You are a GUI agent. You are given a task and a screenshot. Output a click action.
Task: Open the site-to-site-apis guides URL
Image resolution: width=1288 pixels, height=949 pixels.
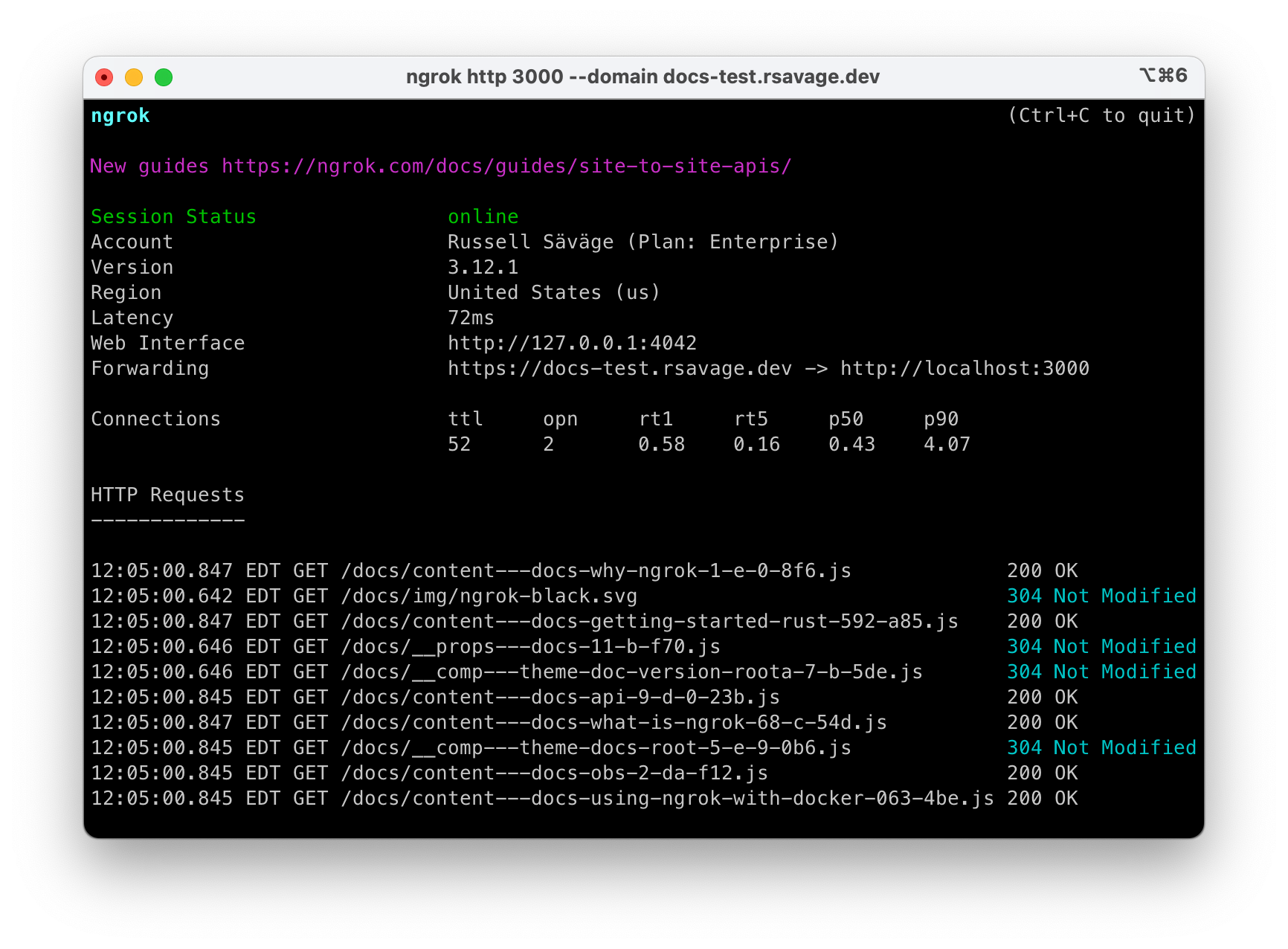click(x=506, y=166)
